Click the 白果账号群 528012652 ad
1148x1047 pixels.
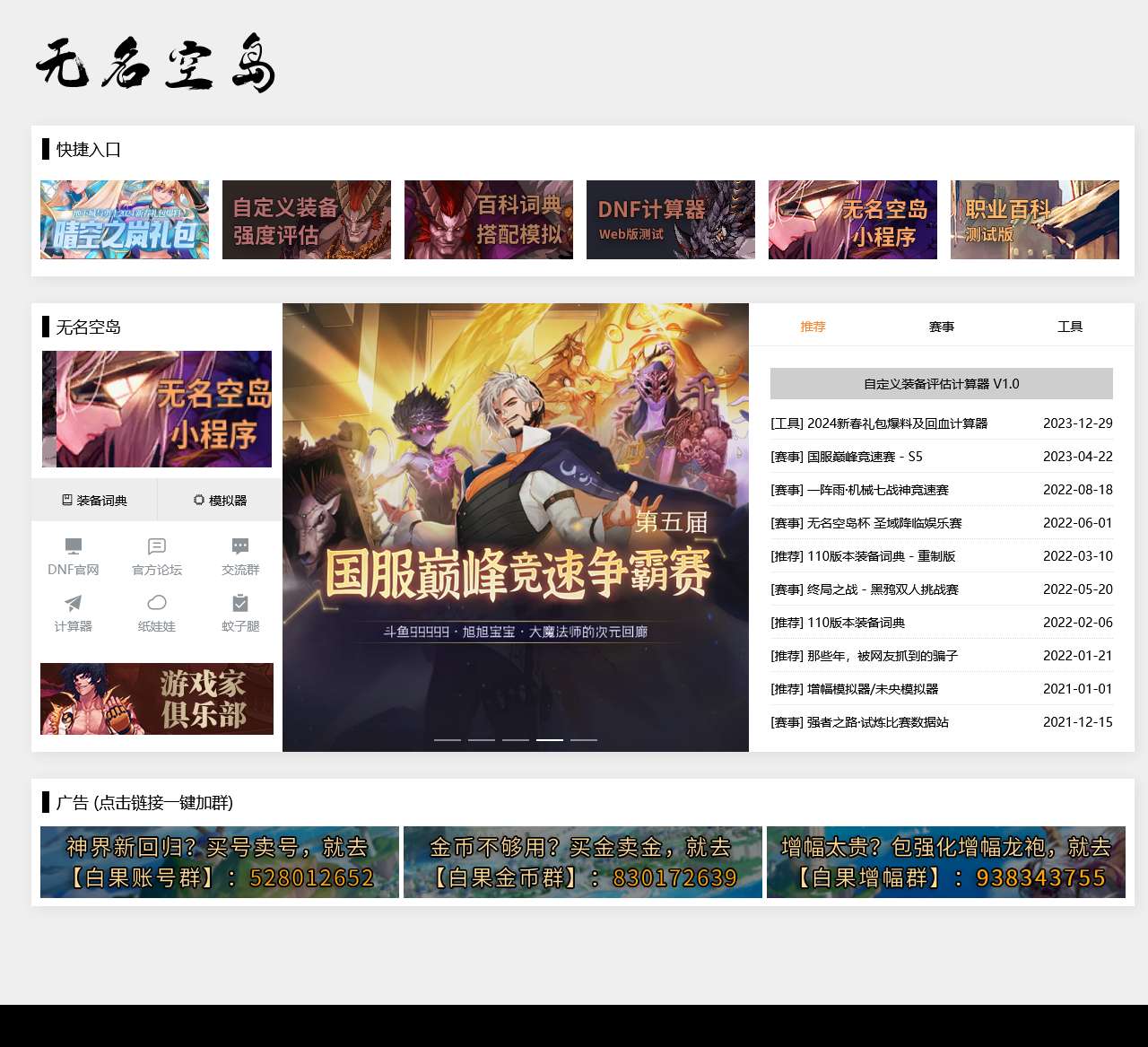pyautogui.click(x=220, y=862)
